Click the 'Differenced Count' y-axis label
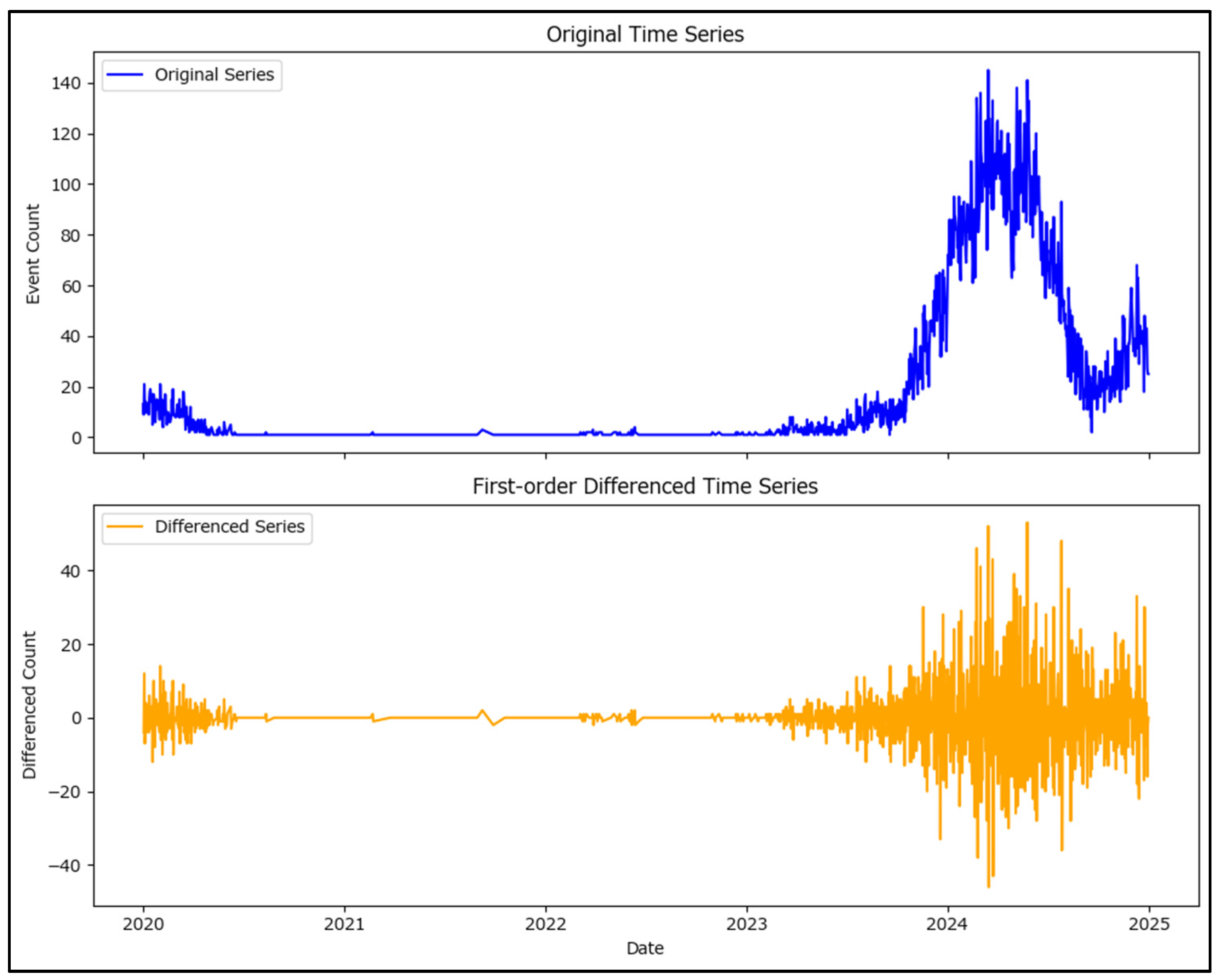 pyautogui.click(x=29, y=705)
